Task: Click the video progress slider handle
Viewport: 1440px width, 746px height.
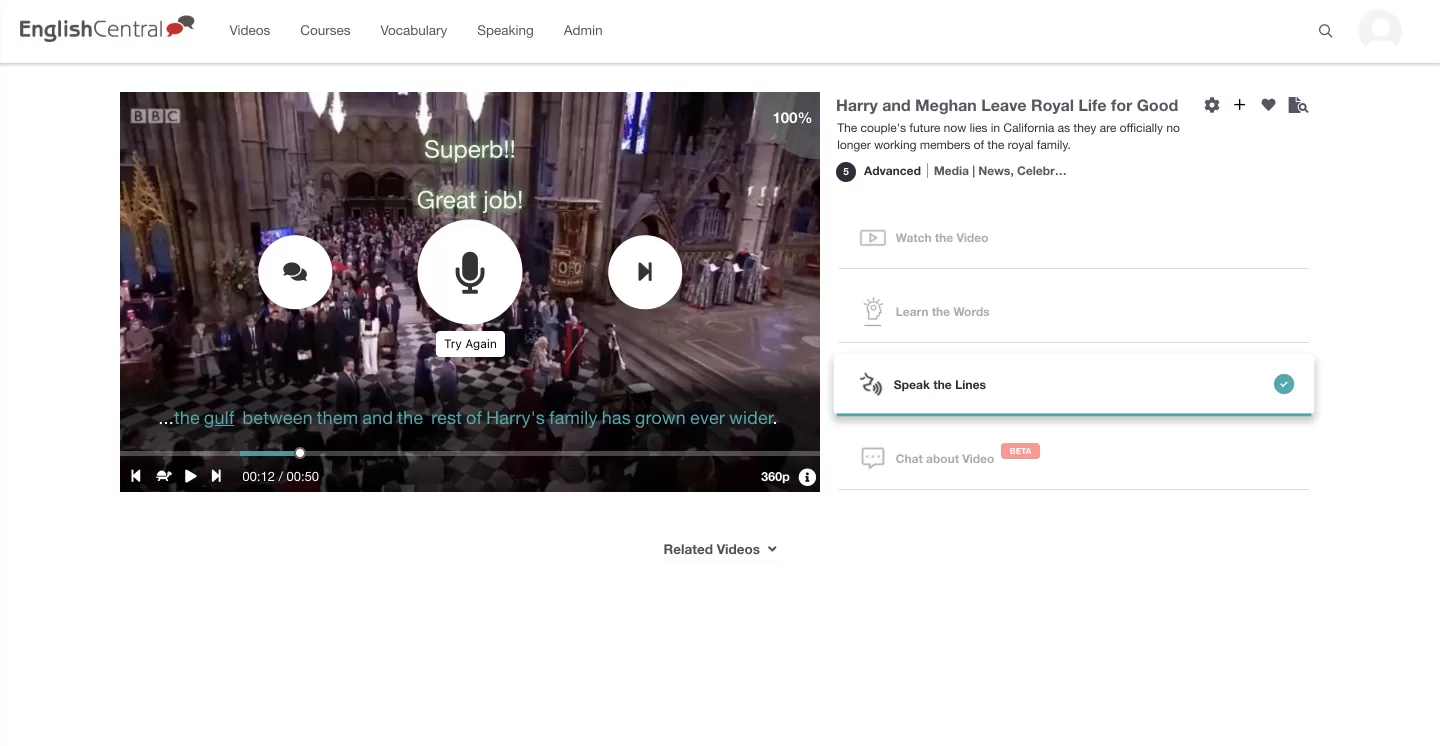Action: coord(300,453)
